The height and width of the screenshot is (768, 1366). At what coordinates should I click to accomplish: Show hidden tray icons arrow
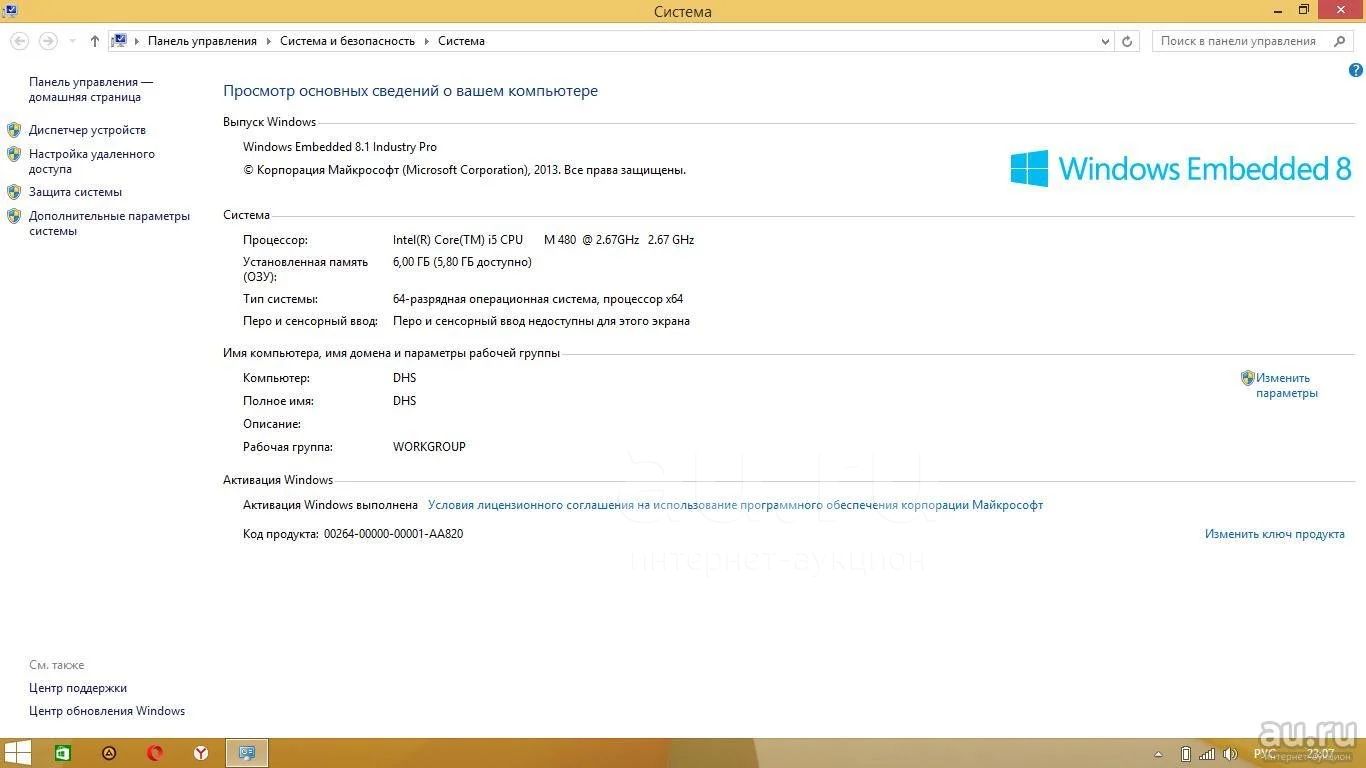tap(1159, 754)
